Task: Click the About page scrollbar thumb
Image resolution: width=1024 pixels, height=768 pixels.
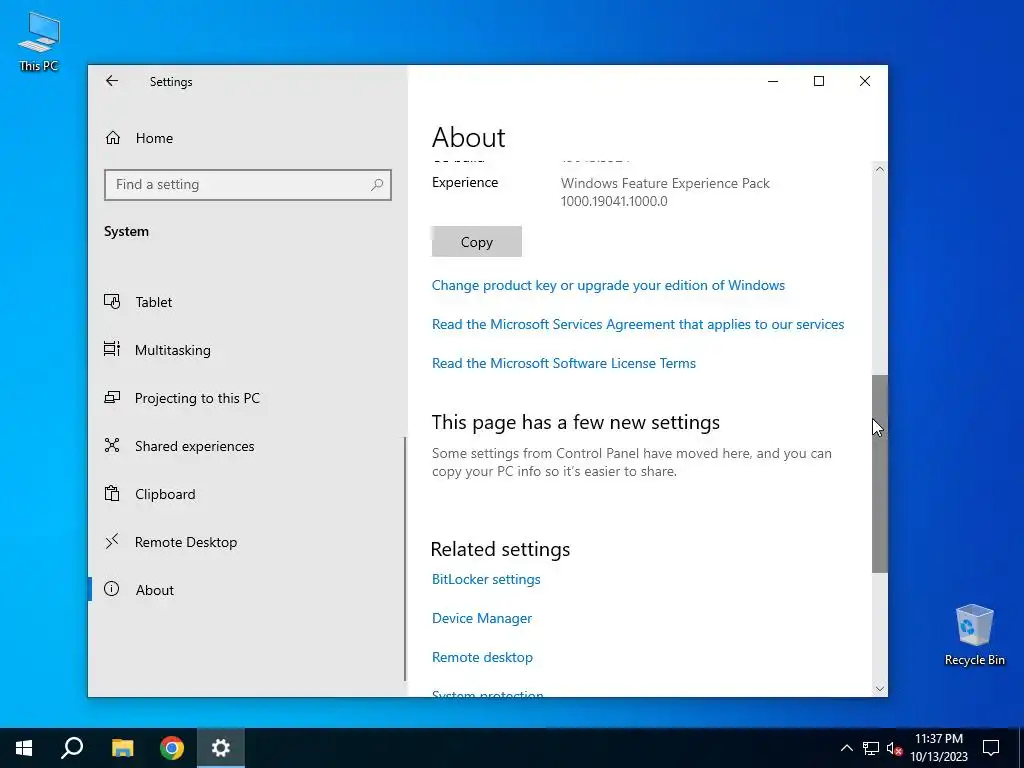Action: coord(880,474)
